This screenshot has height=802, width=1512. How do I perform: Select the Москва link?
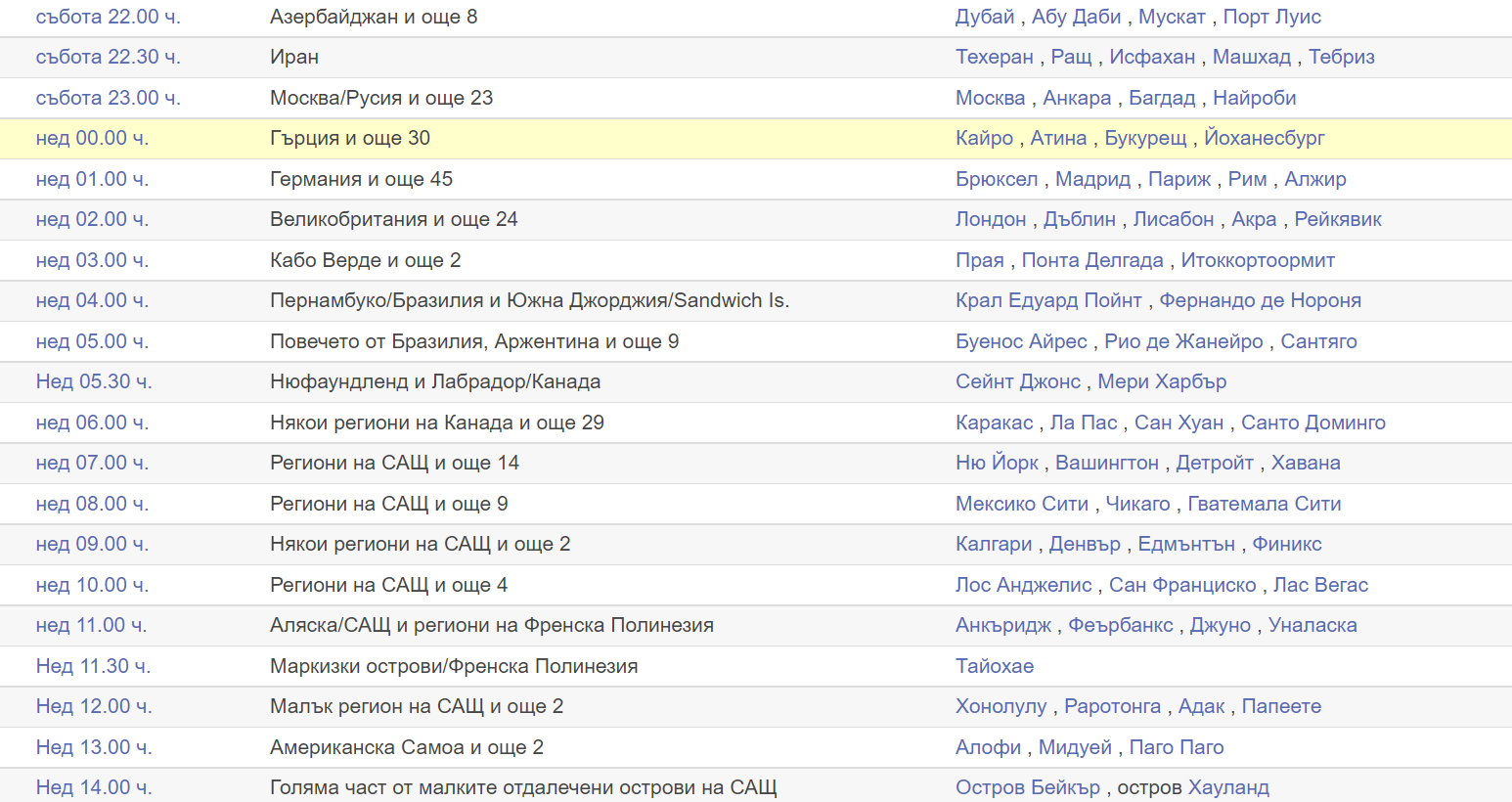pyautogui.click(x=990, y=98)
